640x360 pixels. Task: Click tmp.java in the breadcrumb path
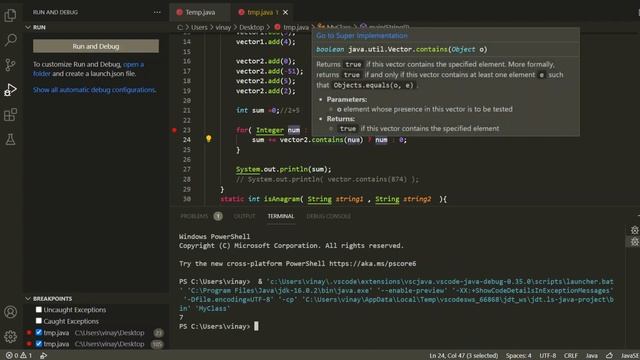[x=296, y=27]
